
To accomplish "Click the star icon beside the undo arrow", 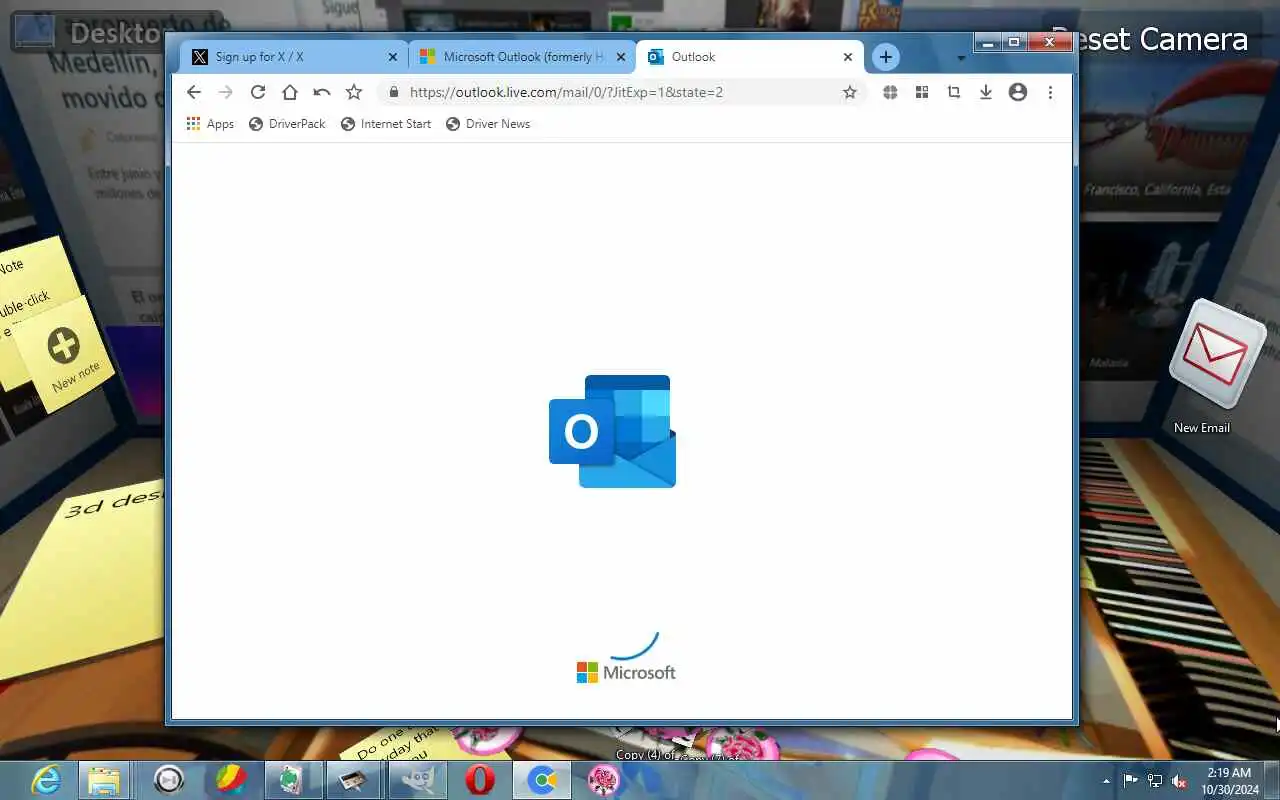I will tap(354, 92).
